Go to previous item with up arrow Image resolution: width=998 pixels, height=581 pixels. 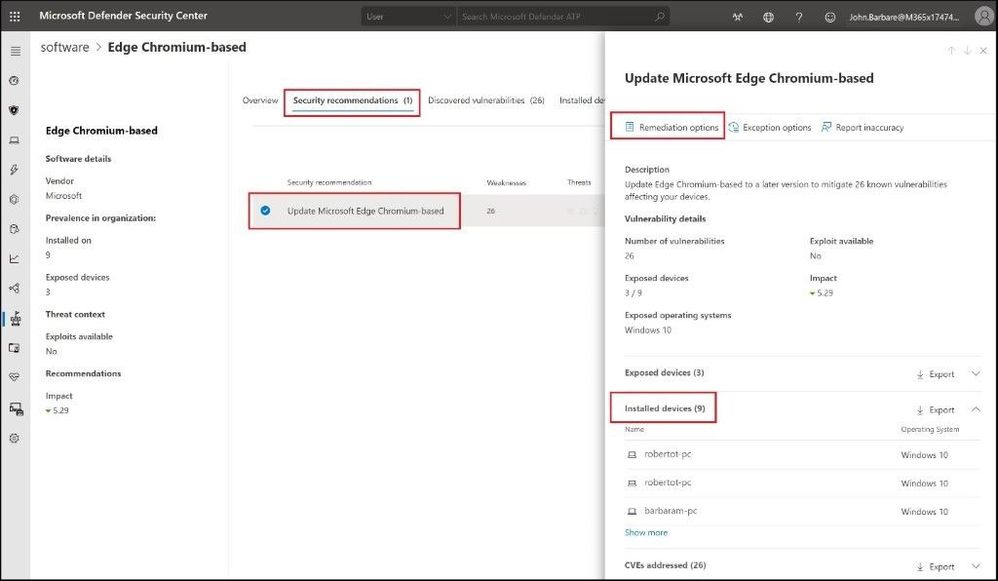(x=951, y=50)
